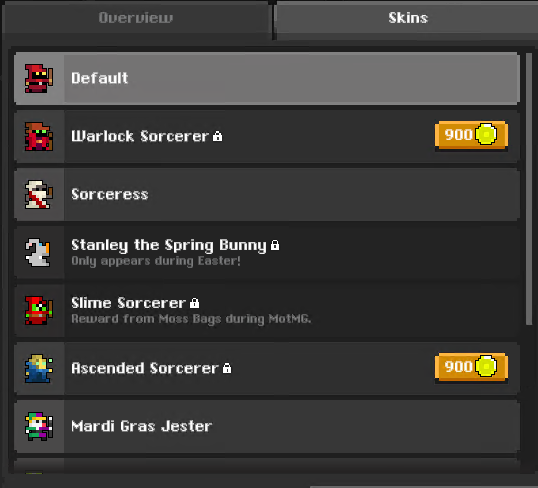Screen dimensions: 538x488
Task: Click lock icon next to Ascended Sorcerer
Action: pos(227,368)
